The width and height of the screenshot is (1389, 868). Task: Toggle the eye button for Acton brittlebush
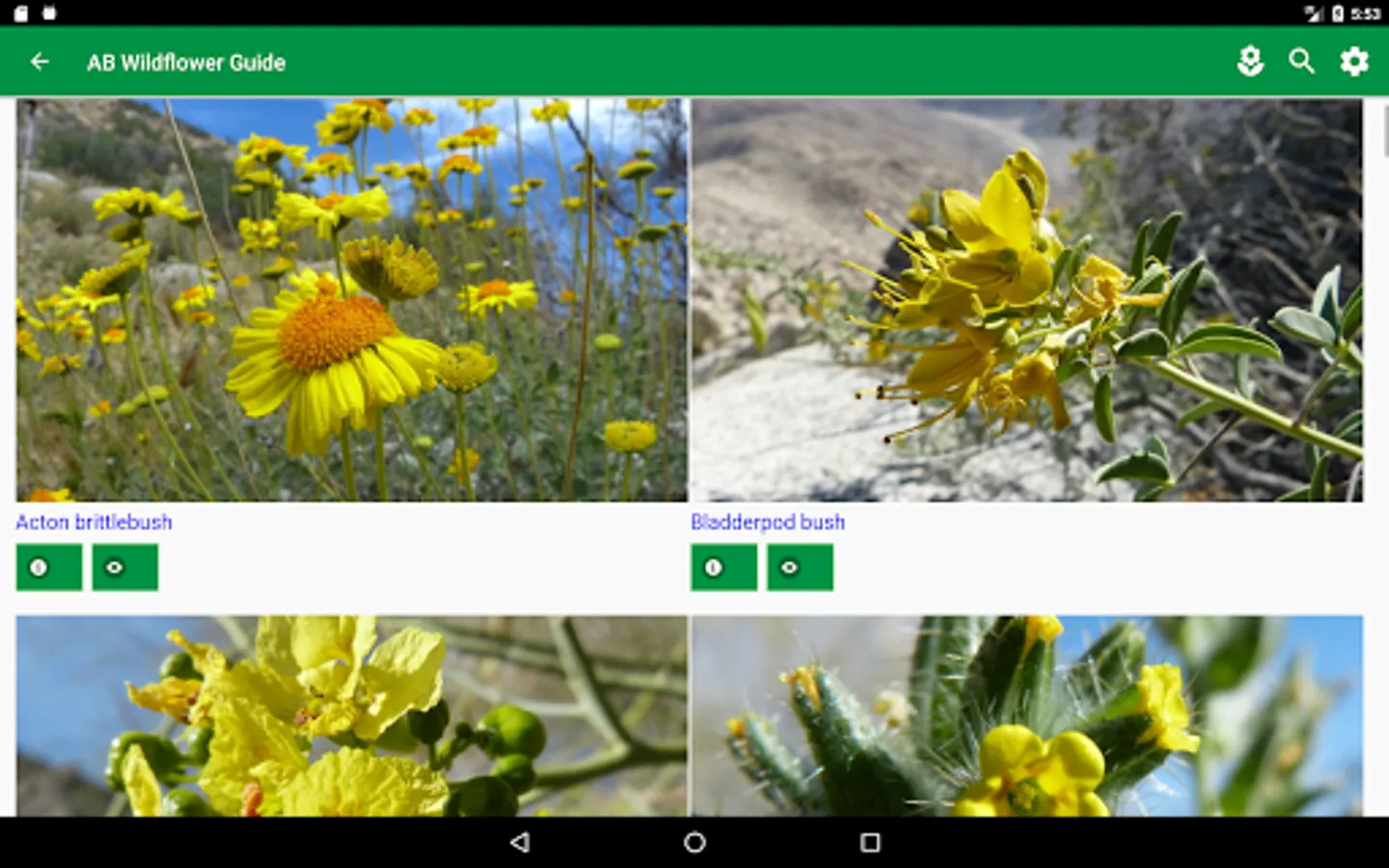click(125, 567)
